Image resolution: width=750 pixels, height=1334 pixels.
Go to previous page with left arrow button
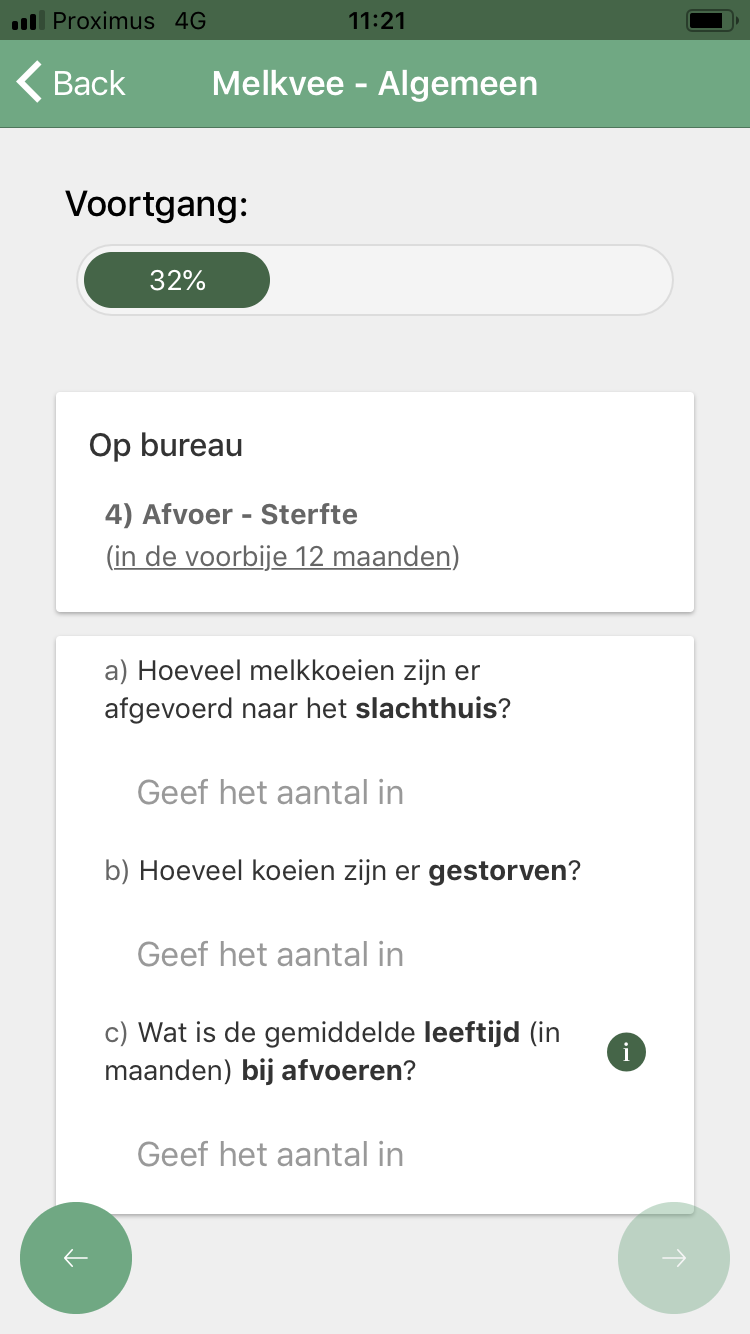pyautogui.click(x=76, y=1258)
